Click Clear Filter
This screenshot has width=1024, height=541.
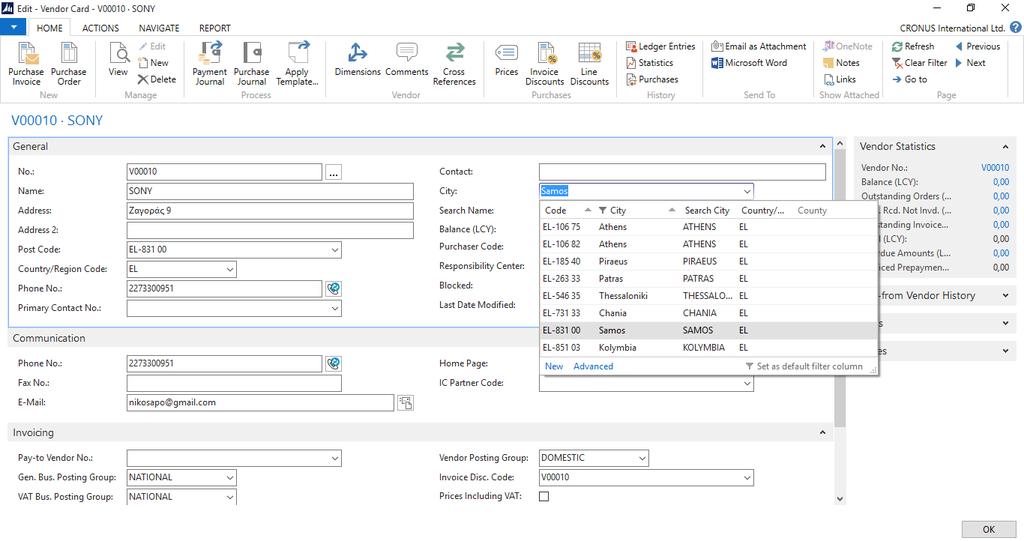click(x=920, y=63)
